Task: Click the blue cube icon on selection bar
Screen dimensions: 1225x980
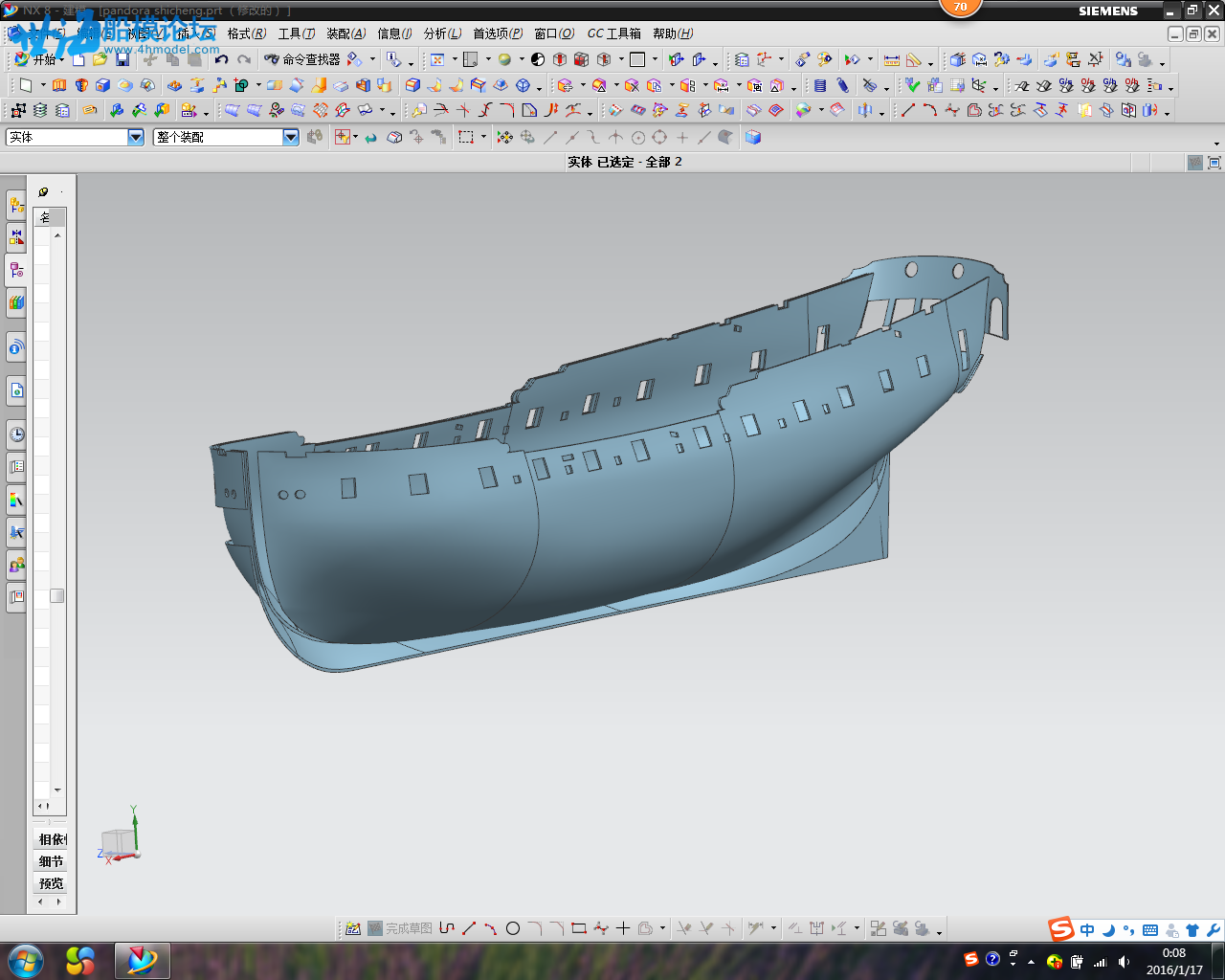Action: click(753, 137)
